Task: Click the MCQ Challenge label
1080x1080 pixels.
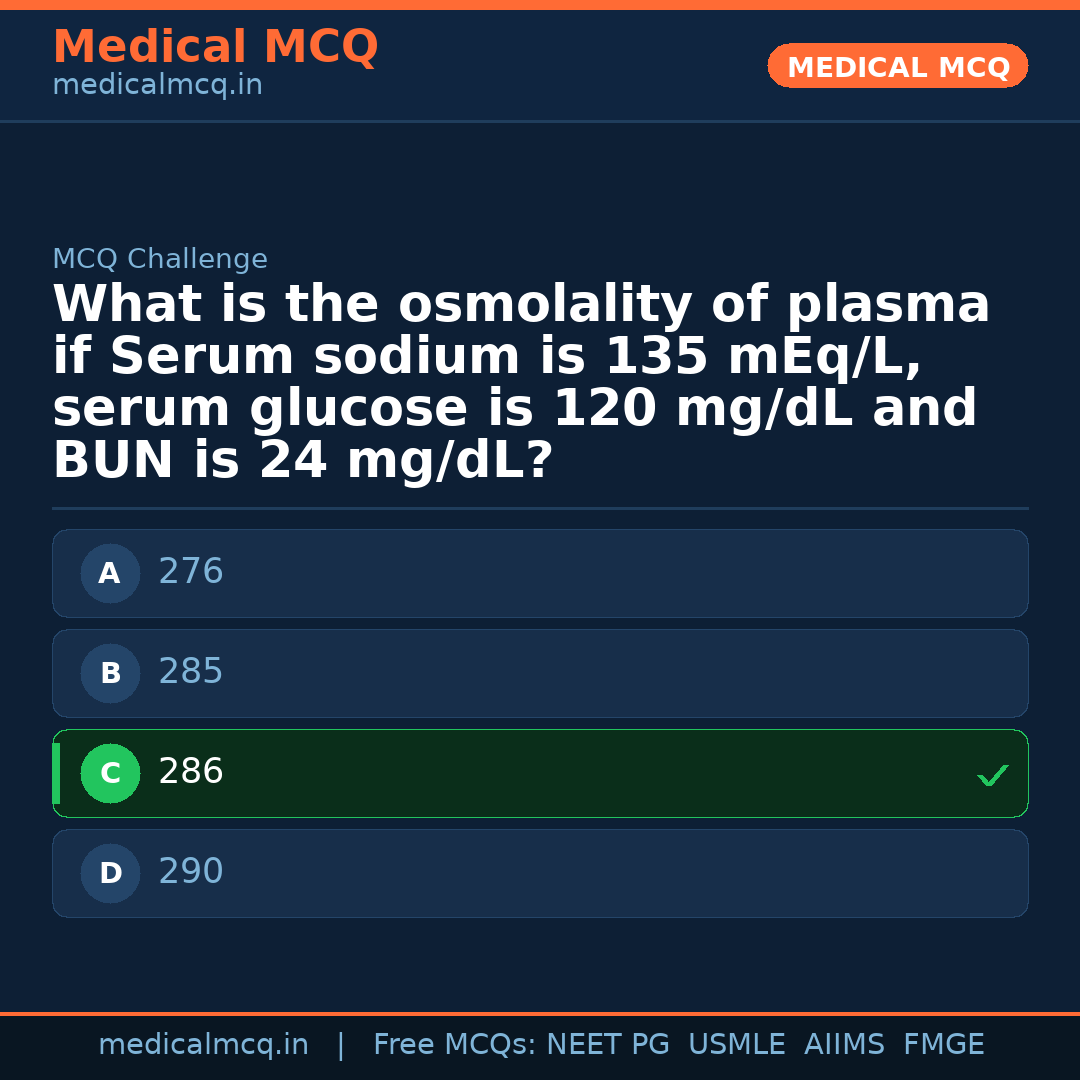Action: (160, 260)
